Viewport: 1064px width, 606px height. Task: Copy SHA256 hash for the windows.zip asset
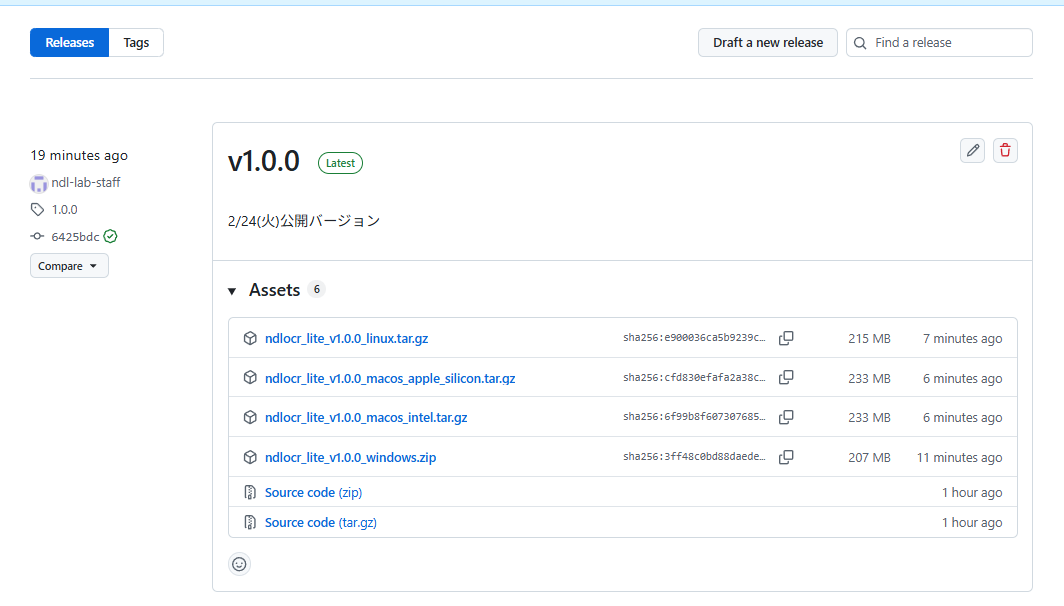(x=786, y=457)
